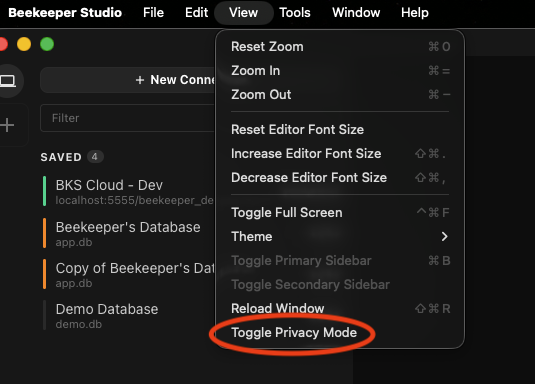Open the Beekeeper Studio app menu
Screen dimensions: 535x384
coord(65,13)
